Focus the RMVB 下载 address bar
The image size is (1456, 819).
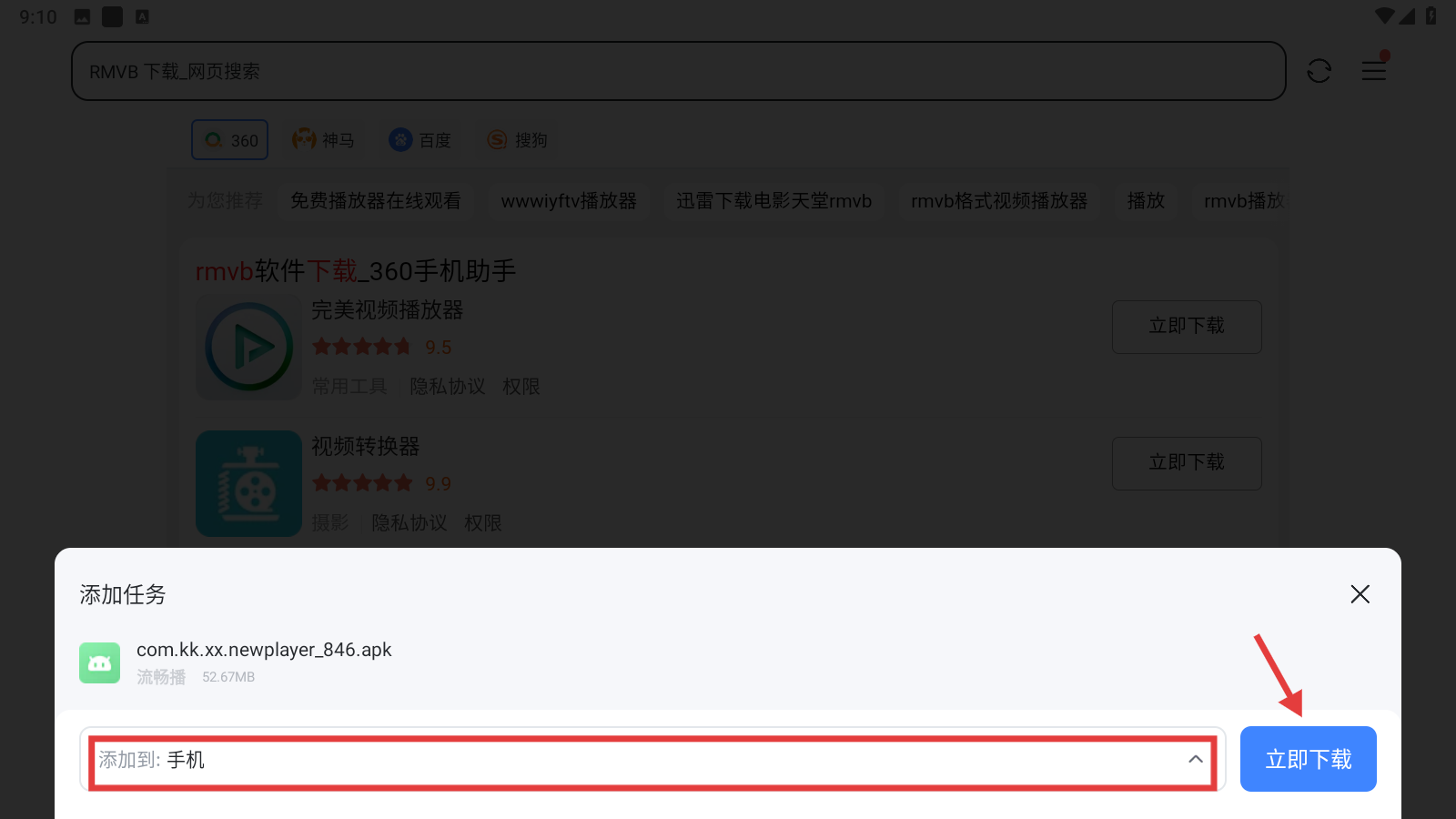678,71
